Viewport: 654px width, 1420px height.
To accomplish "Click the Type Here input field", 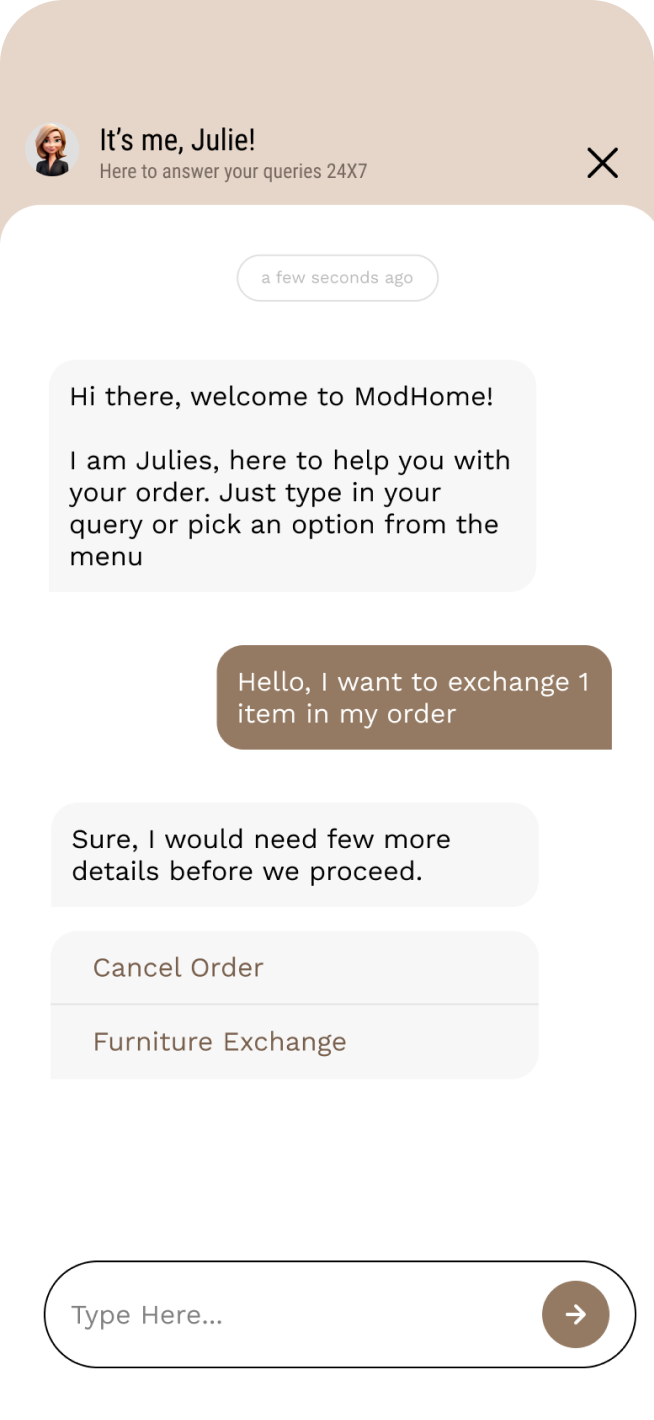I will coord(200,1314).
